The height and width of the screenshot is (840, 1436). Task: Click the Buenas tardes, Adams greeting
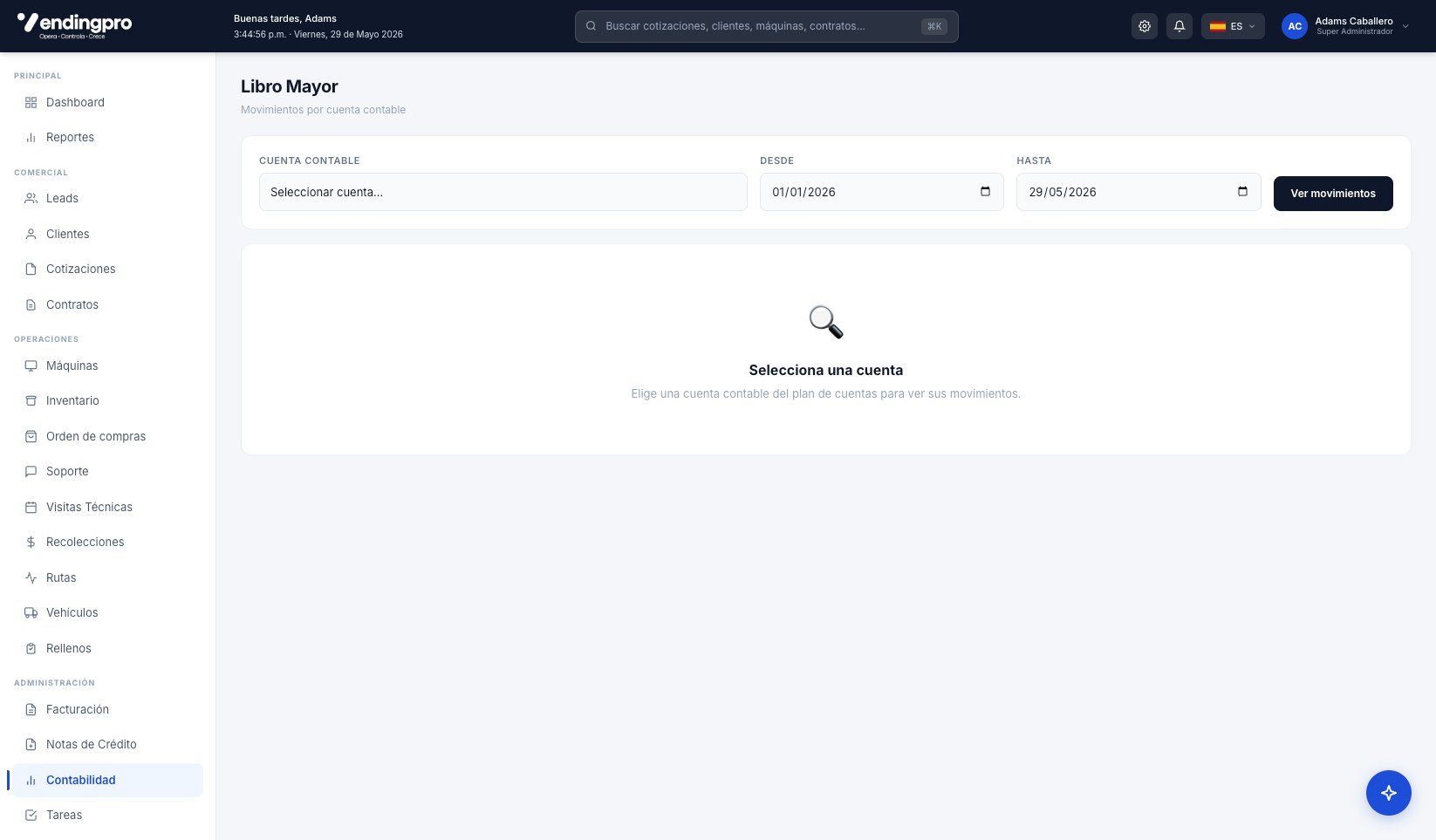(x=285, y=18)
